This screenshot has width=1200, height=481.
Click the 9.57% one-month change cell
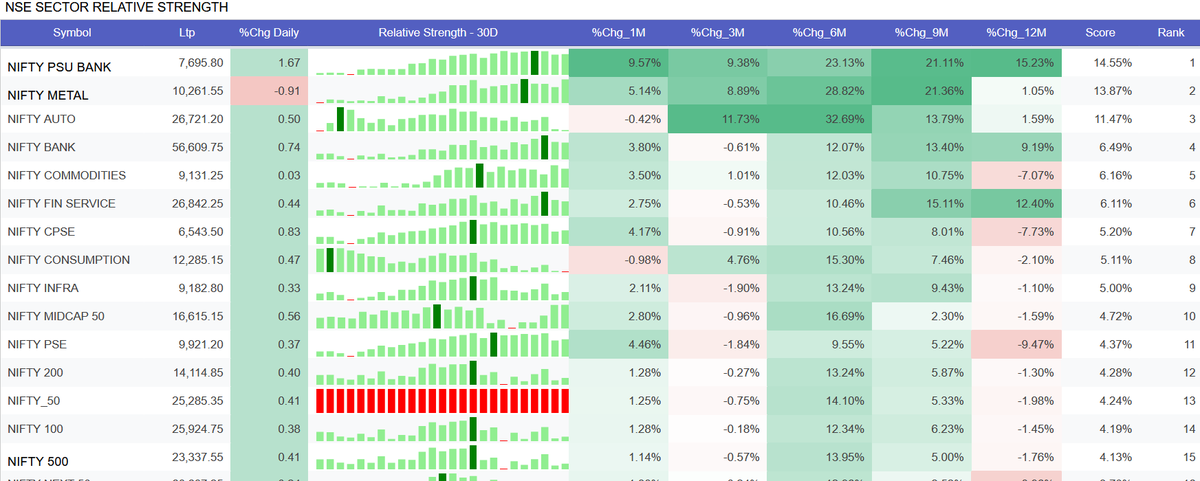coord(618,63)
